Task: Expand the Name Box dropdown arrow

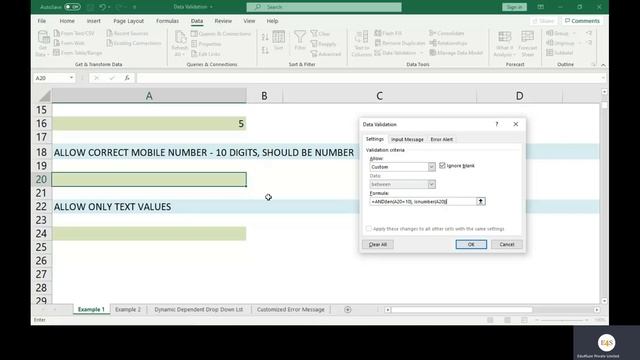Action: tap(71, 78)
